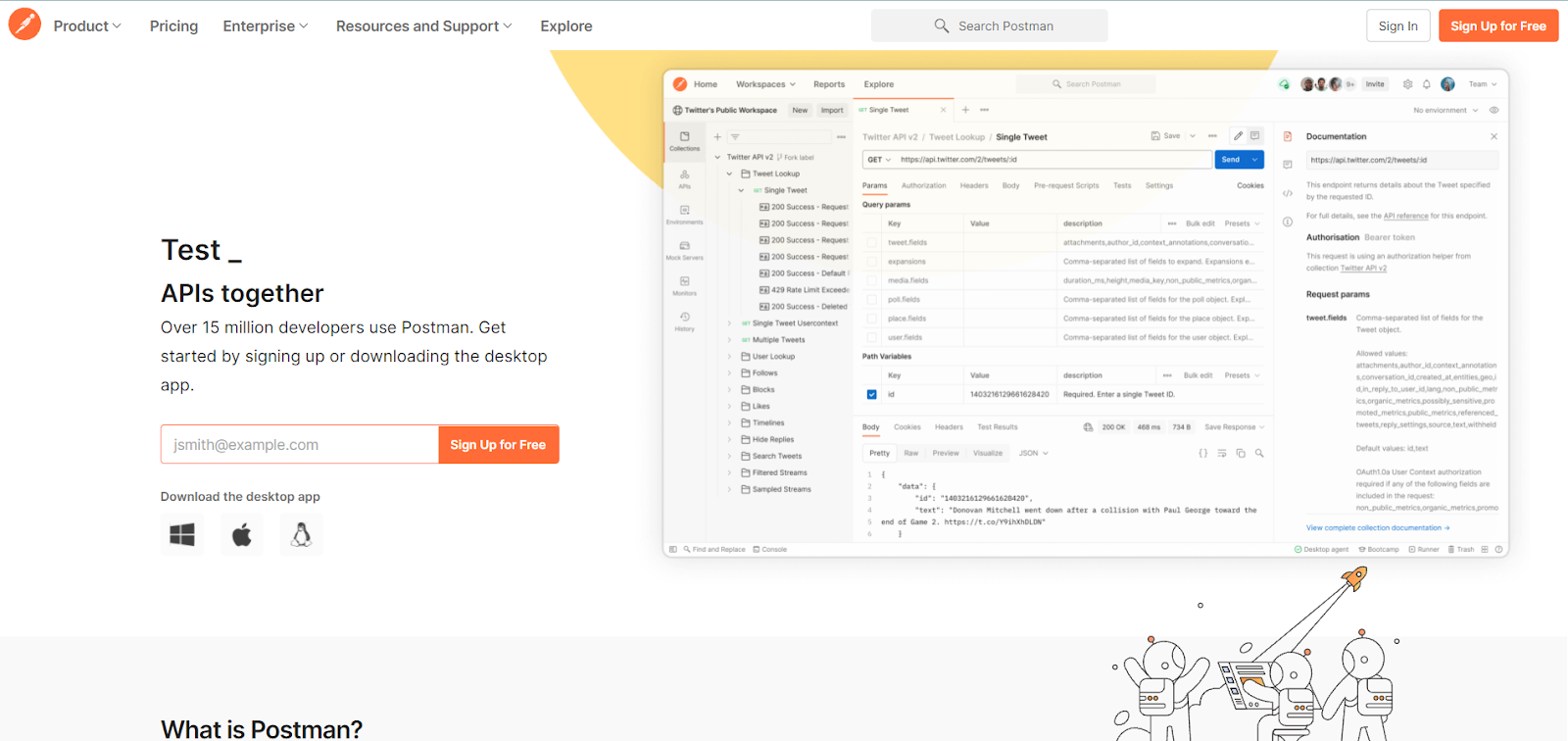1568x741 pixels.
Task: Click Sign Up for Free in the header
Action: [x=1498, y=25]
